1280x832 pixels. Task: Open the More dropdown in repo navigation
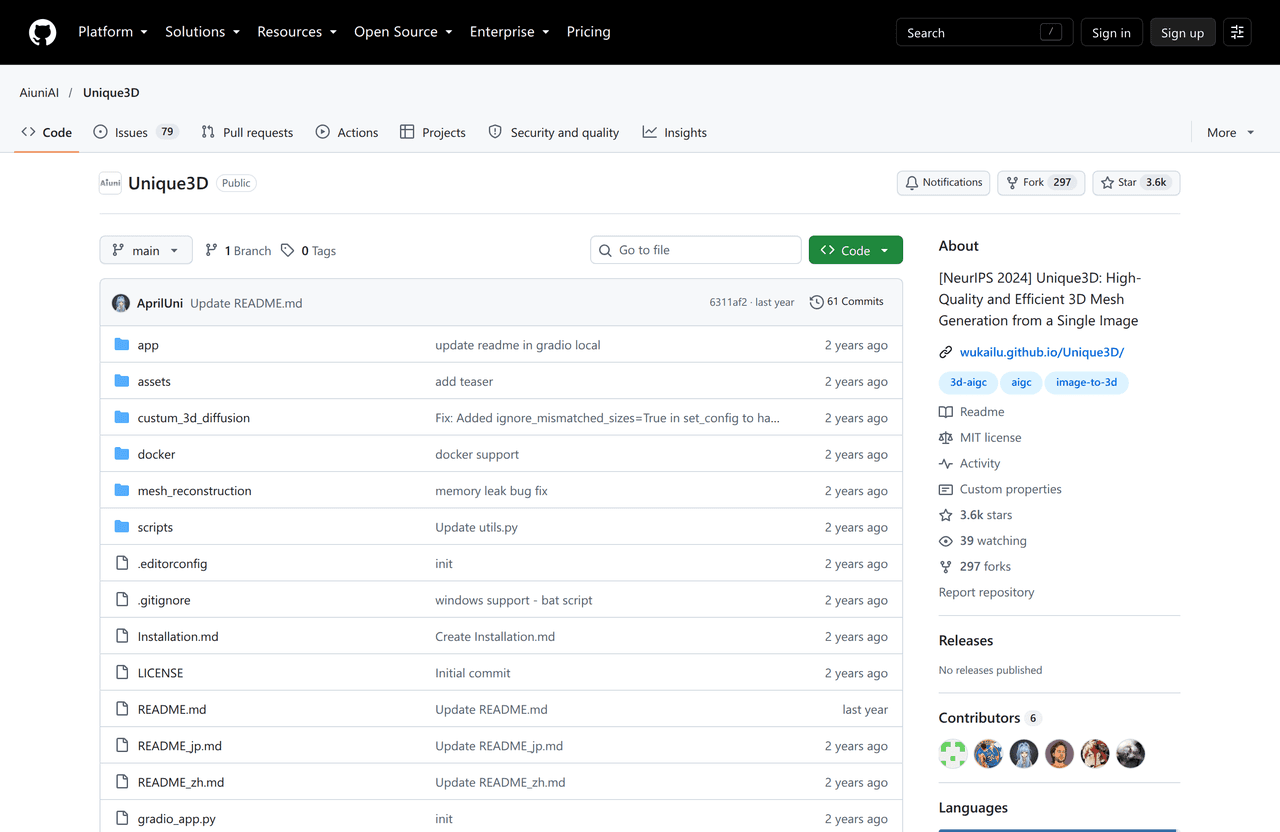click(1230, 132)
